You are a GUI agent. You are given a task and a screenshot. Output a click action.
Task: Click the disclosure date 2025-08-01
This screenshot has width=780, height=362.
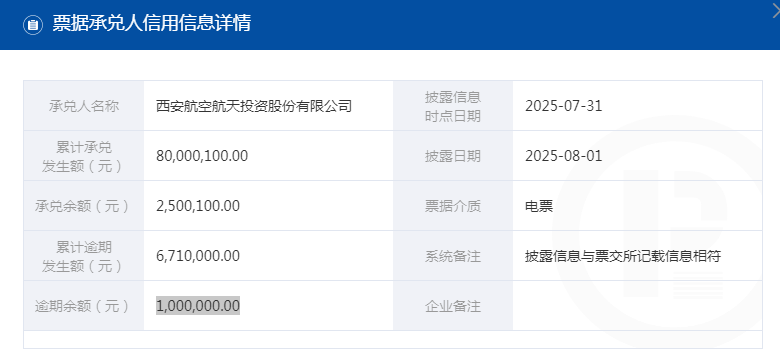(564, 156)
